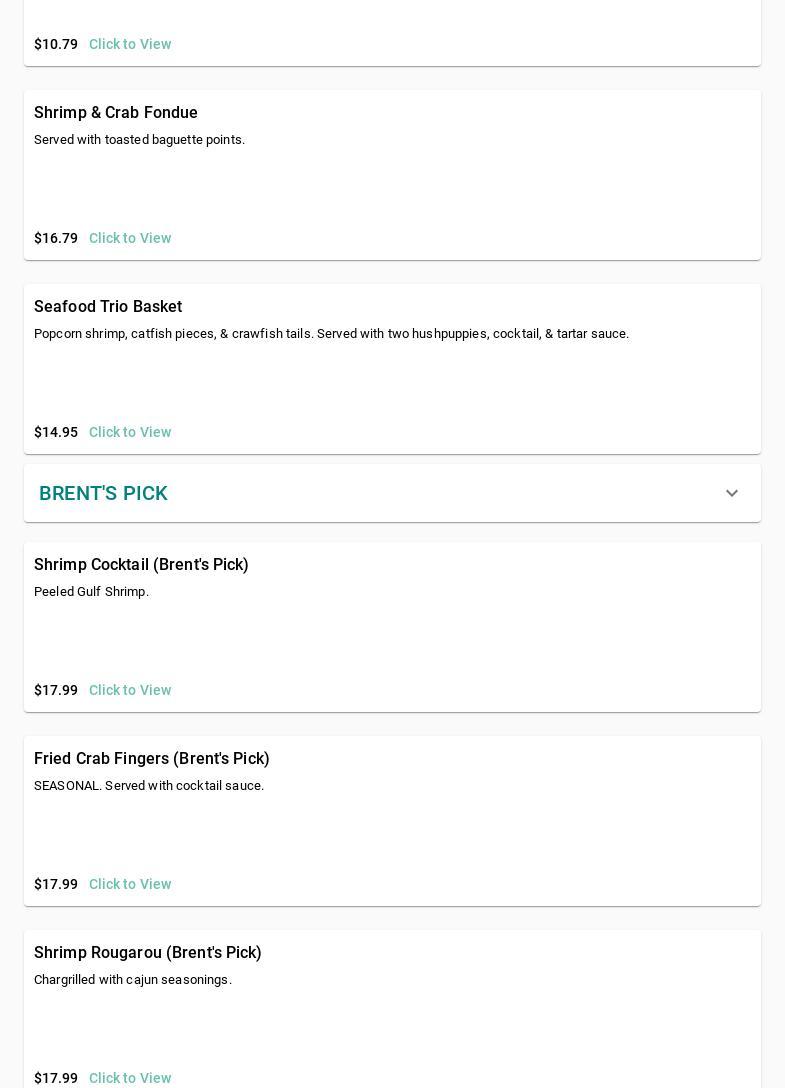Open the Fried Crab Fingers (Brent's Pick) title
This screenshot has width=785, height=1088.
152,759
